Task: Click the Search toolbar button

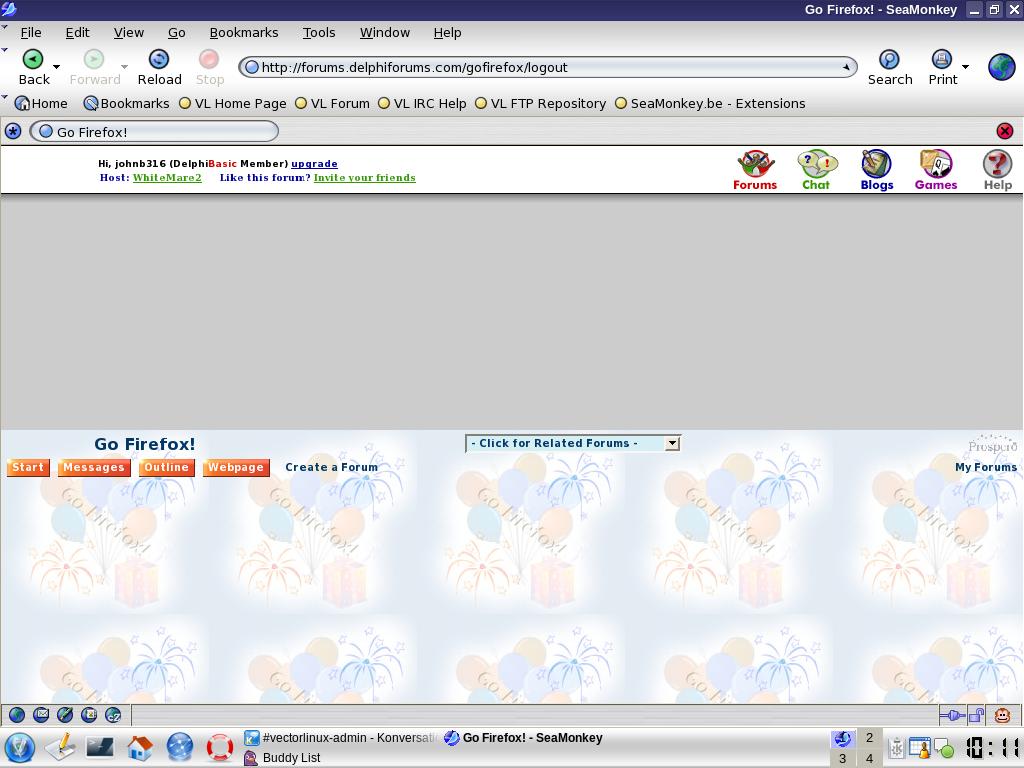Action: pos(889,67)
